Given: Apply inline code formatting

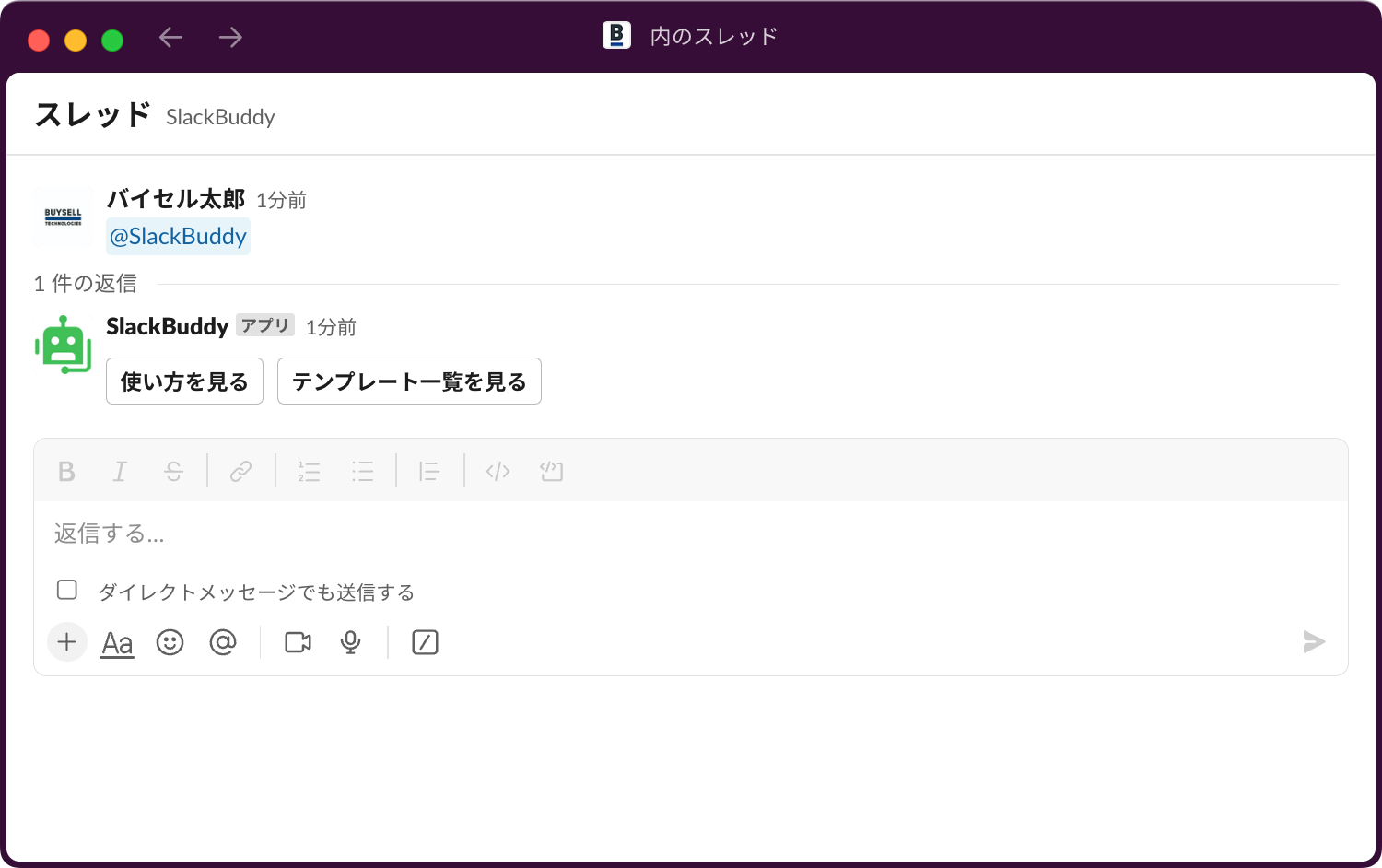Looking at the screenshot, I should click(x=498, y=472).
